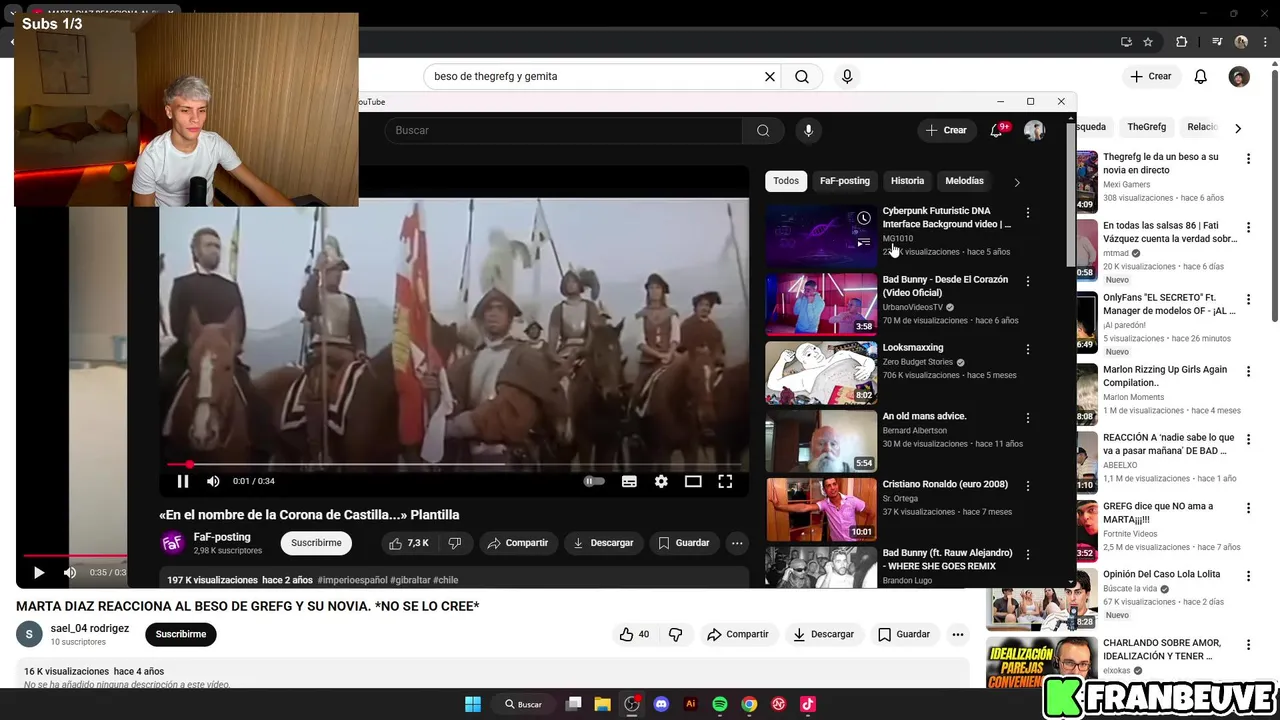This screenshot has width=1280, height=720.
Task: Open Adobe Illustrator from the taskbar
Action: pyautogui.click(x=690, y=704)
